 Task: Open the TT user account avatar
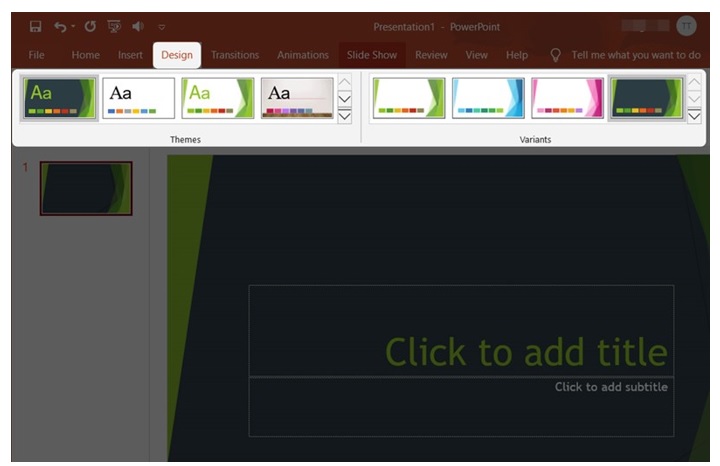(686, 26)
